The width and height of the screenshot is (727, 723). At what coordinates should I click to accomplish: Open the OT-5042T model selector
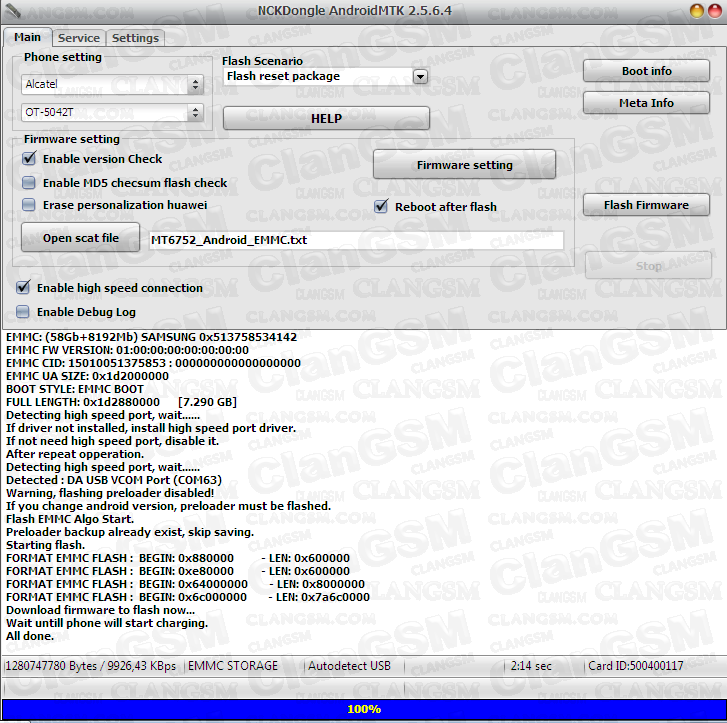coord(112,112)
